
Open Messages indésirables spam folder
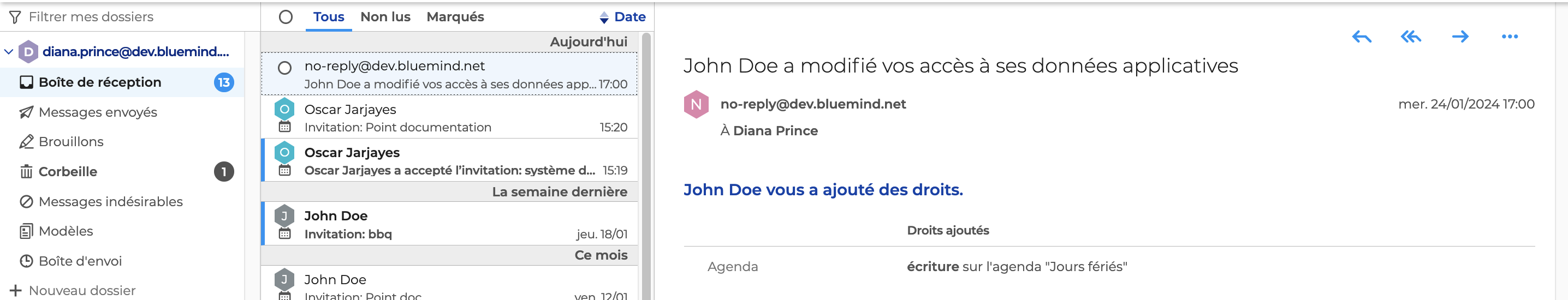click(110, 201)
